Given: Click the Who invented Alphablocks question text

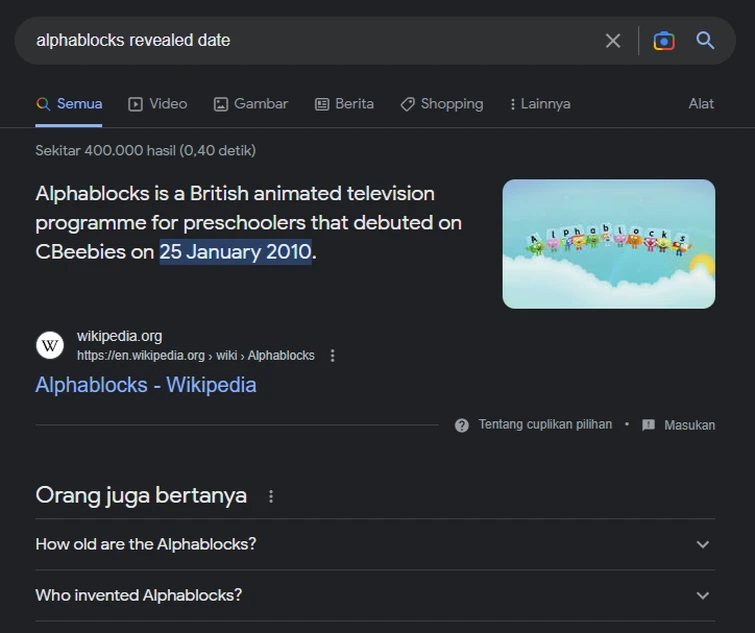Looking at the screenshot, I should click(139, 595).
